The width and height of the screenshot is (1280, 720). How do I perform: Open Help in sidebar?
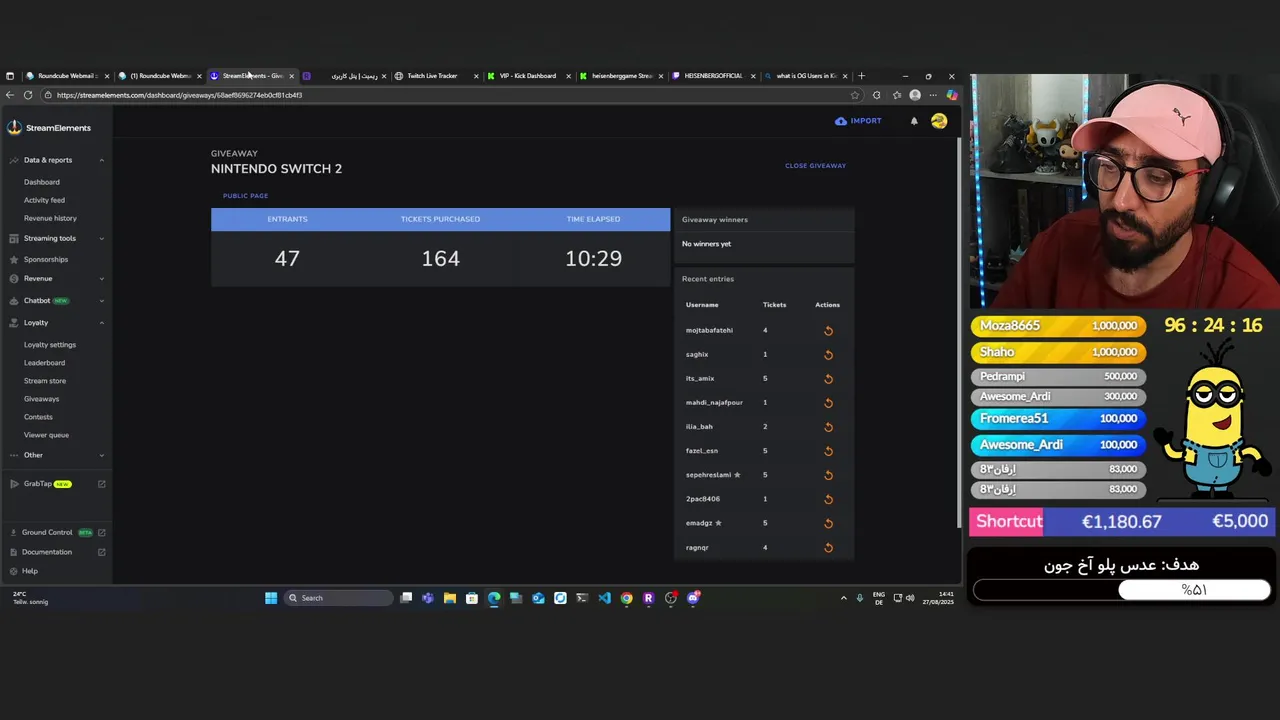point(30,571)
